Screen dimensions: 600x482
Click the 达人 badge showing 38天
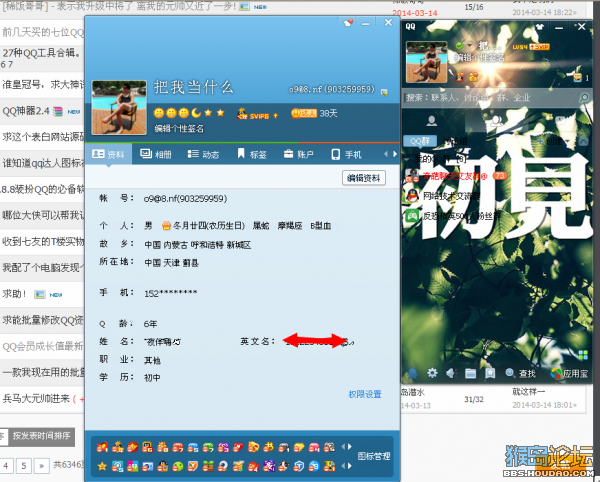pyautogui.click(x=314, y=113)
